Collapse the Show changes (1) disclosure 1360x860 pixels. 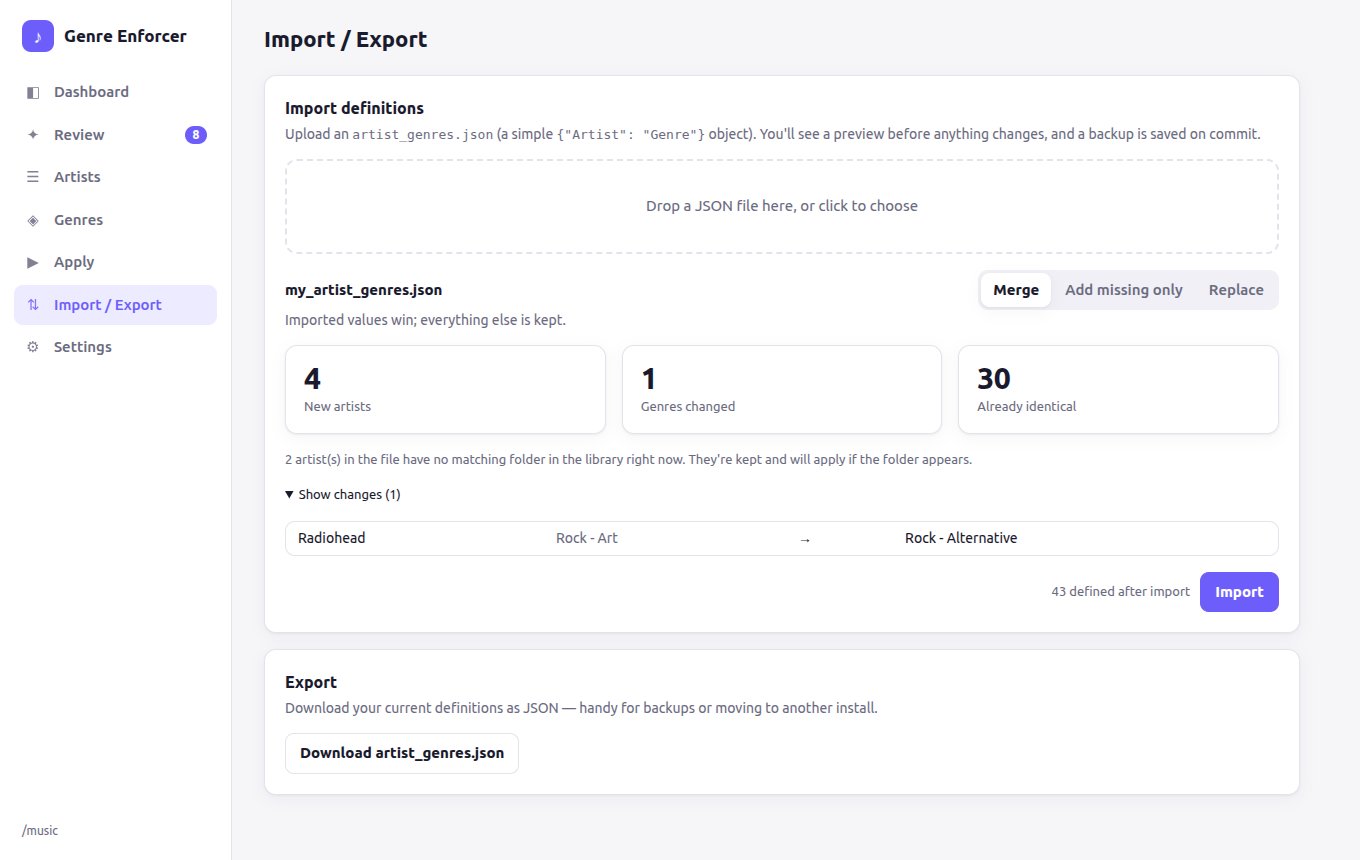click(x=343, y=495)
